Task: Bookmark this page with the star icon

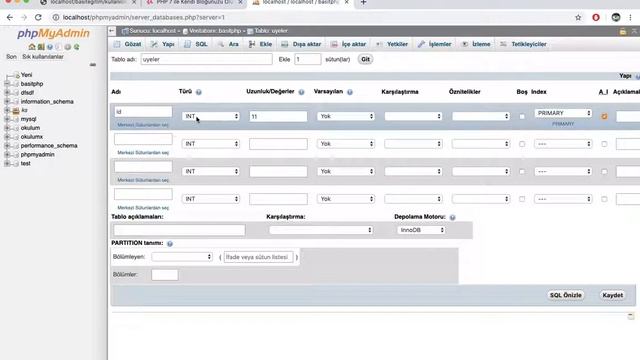Action: (x=578, y=18)
